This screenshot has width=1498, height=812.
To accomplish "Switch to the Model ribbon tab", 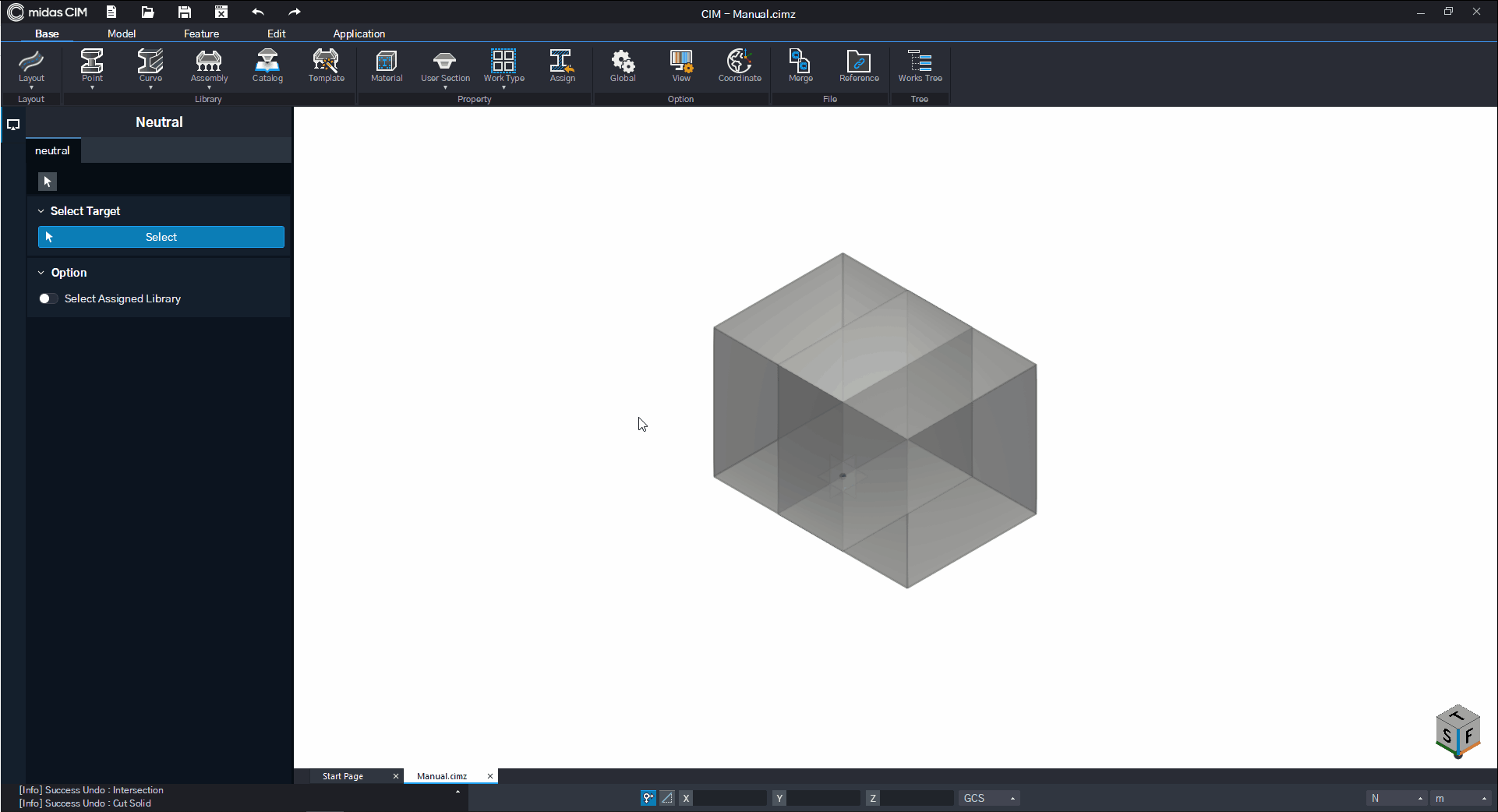I will point(122,34).
